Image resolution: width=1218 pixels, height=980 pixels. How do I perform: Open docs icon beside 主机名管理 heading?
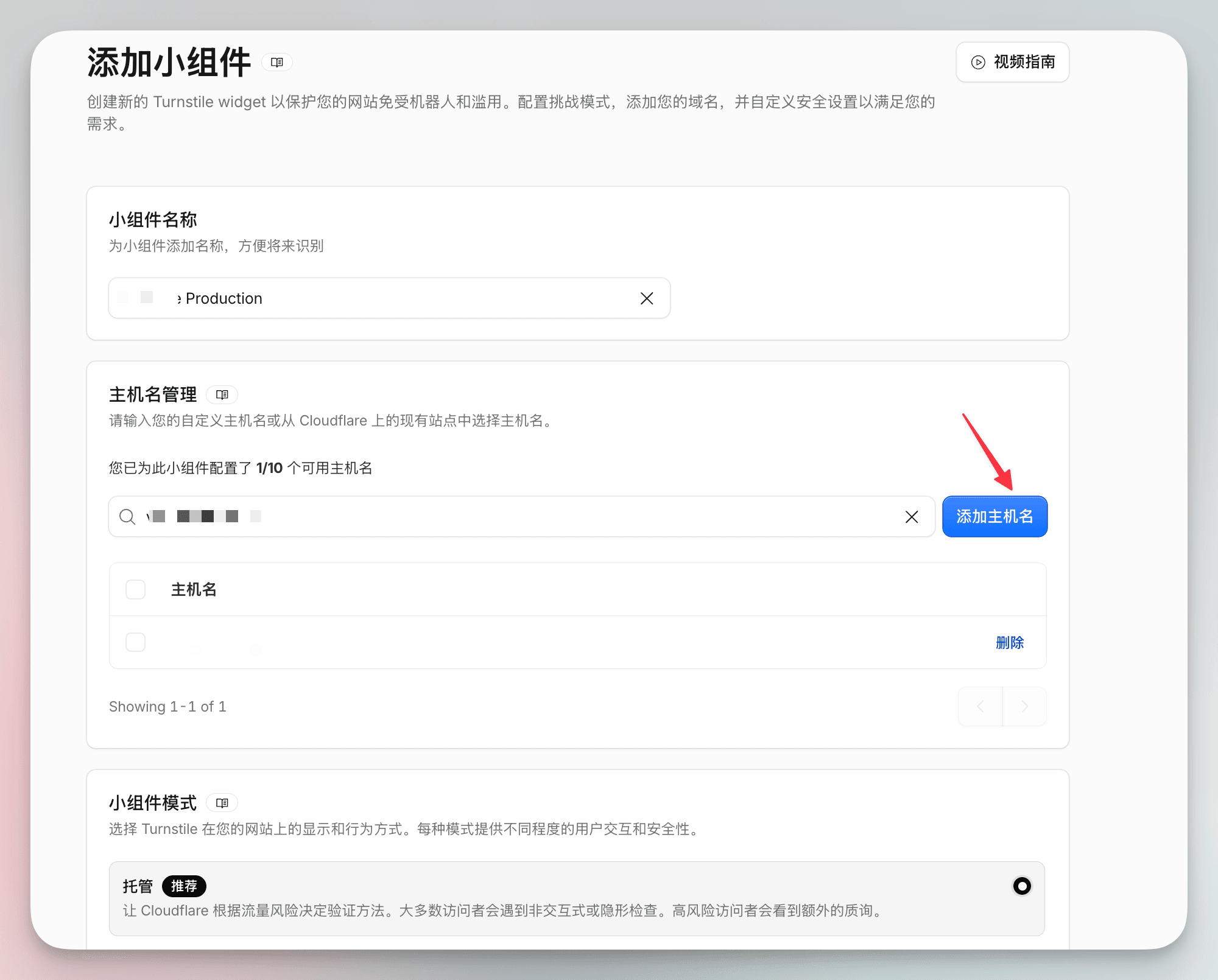[x=222, y=395]
